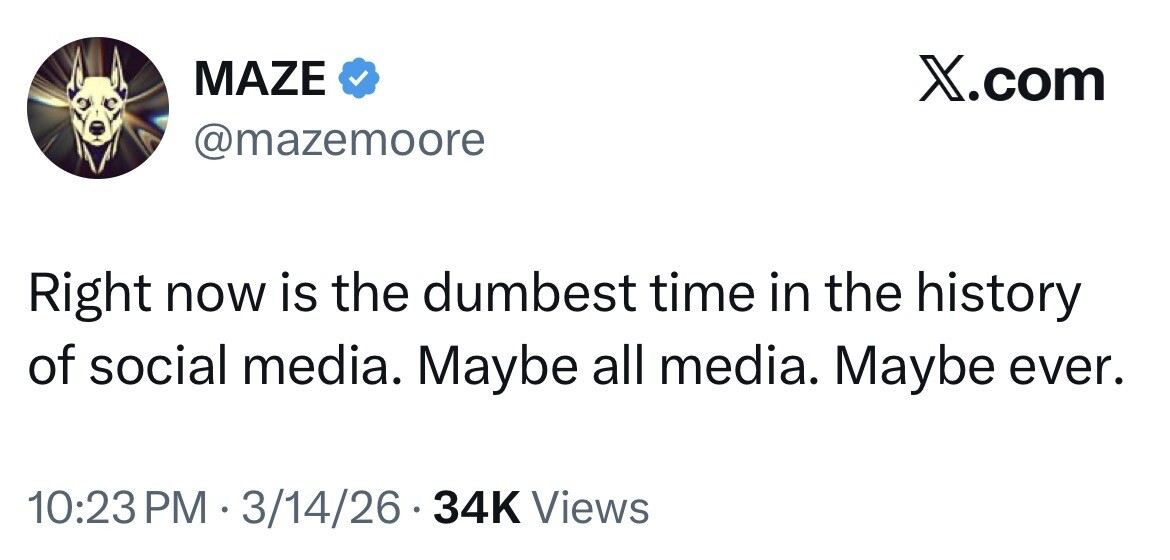1170x560 pixels.
Task: Click the "PM" part of the timestamp
Action: point(174,508)
